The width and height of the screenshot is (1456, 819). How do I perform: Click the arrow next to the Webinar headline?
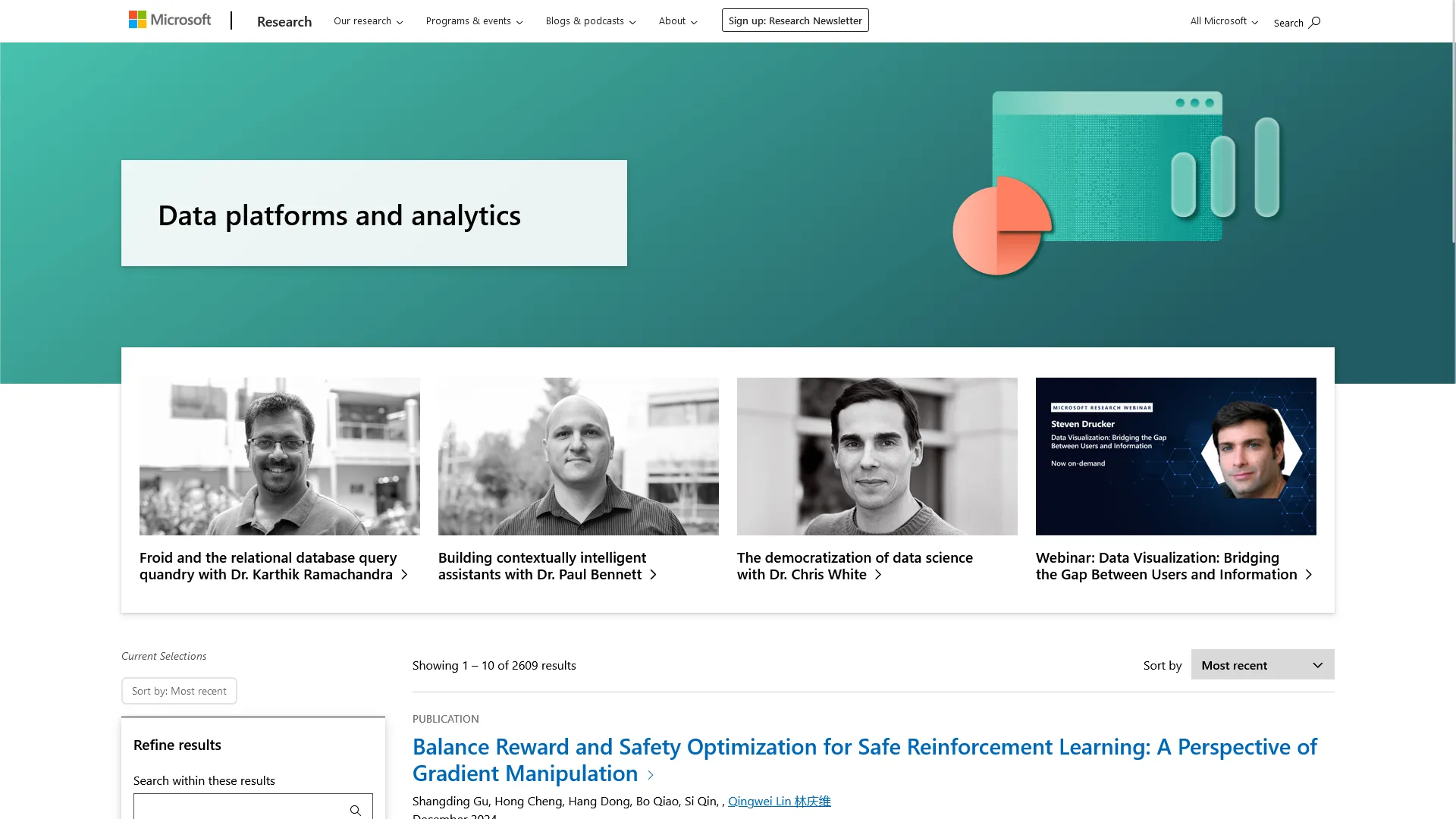(x=1309, y=574)
